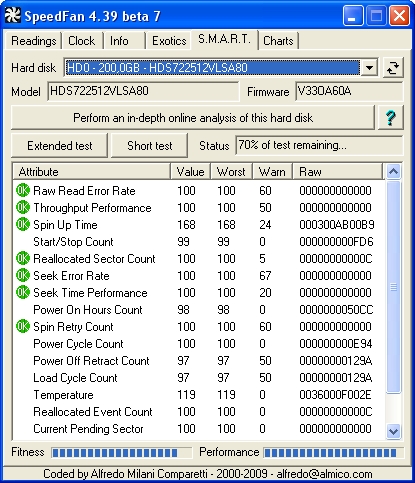Viewport: 415px width, 483px height.
Task: Click the Fitness progress bar
Action: (122, 452)
